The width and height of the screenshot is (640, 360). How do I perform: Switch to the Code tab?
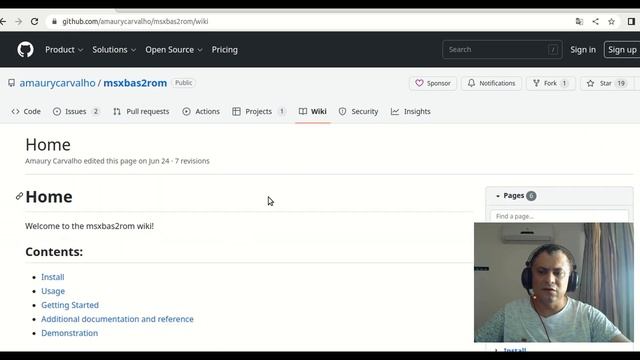click(x=26, y=111)
